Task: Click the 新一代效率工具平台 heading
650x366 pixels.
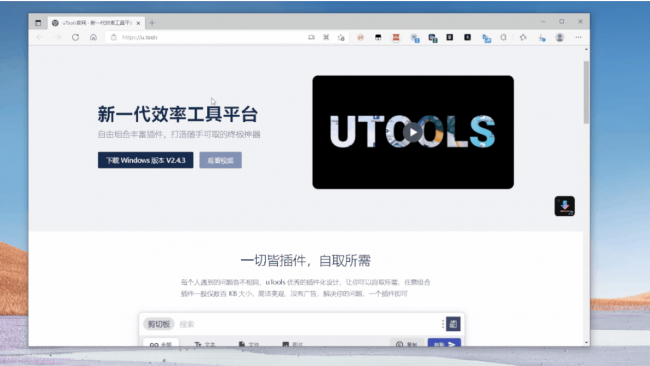Action: click(x=178, y=114)
